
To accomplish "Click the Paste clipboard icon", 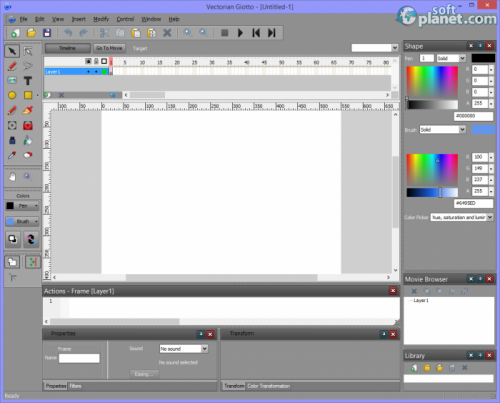I will (136, 33).
